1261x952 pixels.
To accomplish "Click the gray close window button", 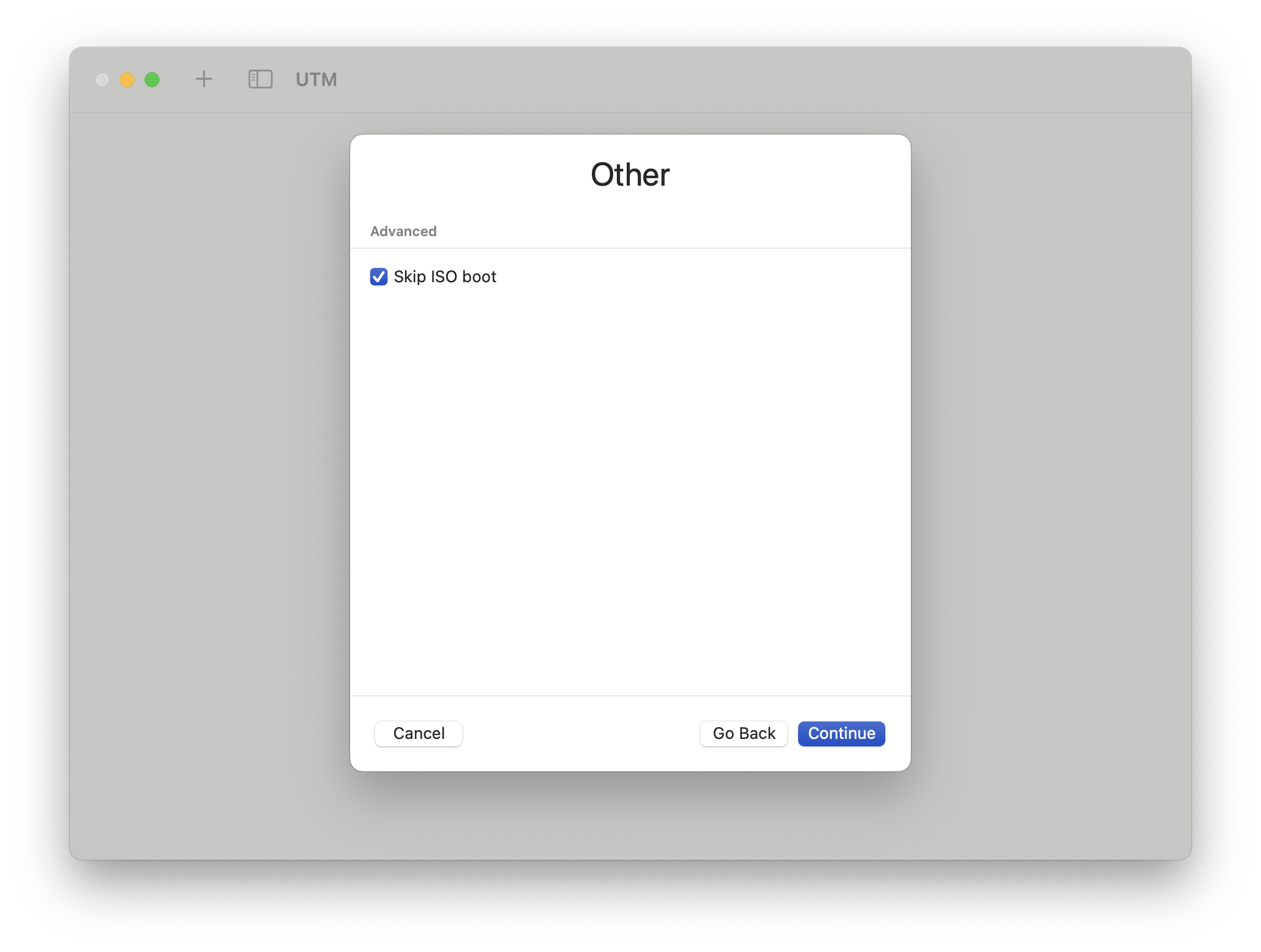I will coord(102,80).
